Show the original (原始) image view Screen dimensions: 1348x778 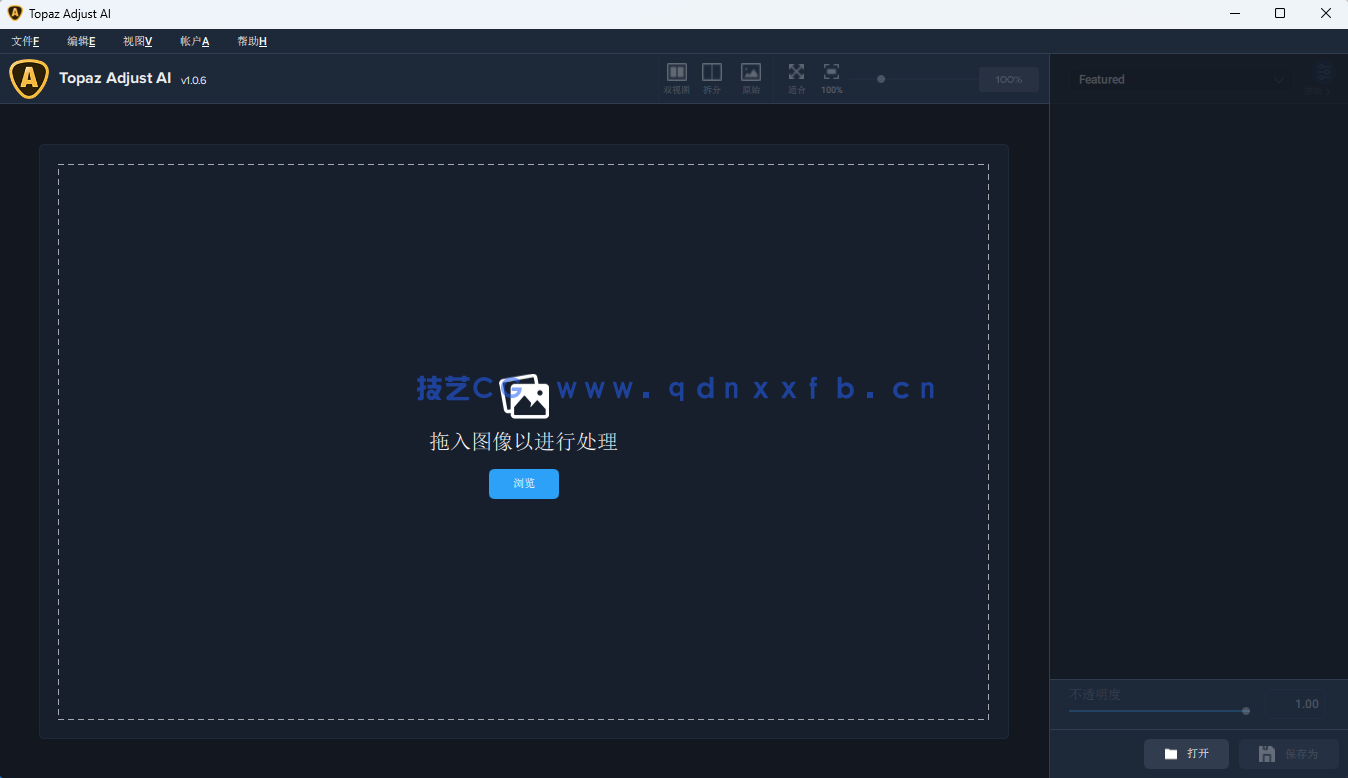pos(751,73)
